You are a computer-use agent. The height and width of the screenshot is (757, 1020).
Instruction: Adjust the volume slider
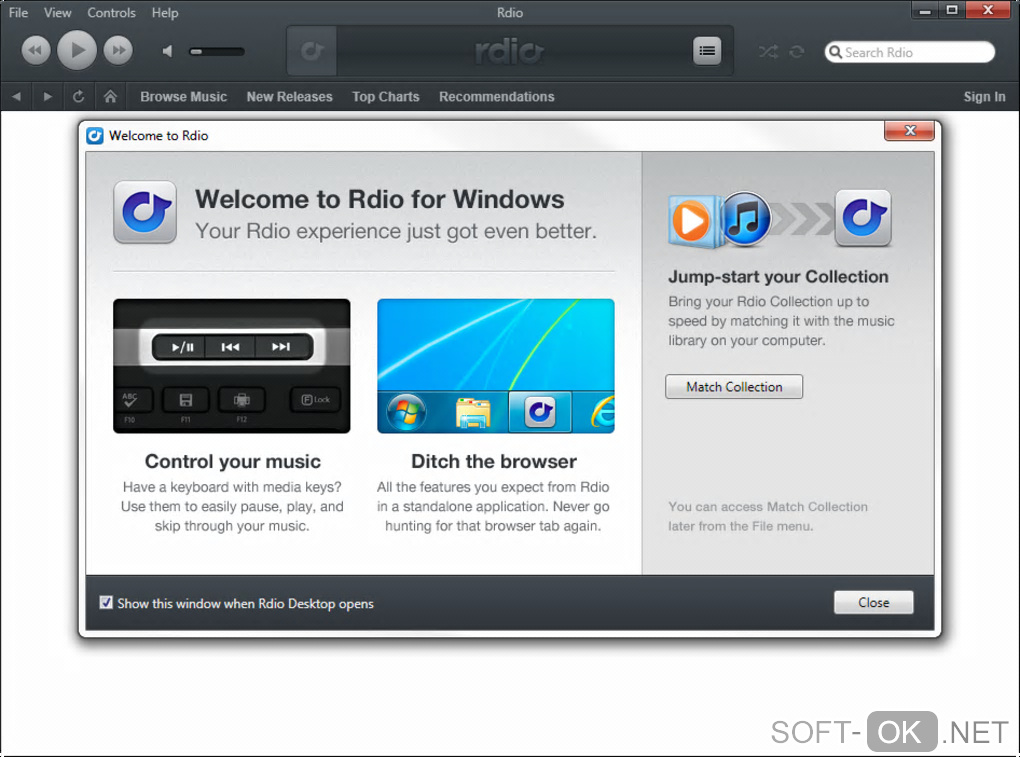tap(217, 51)
